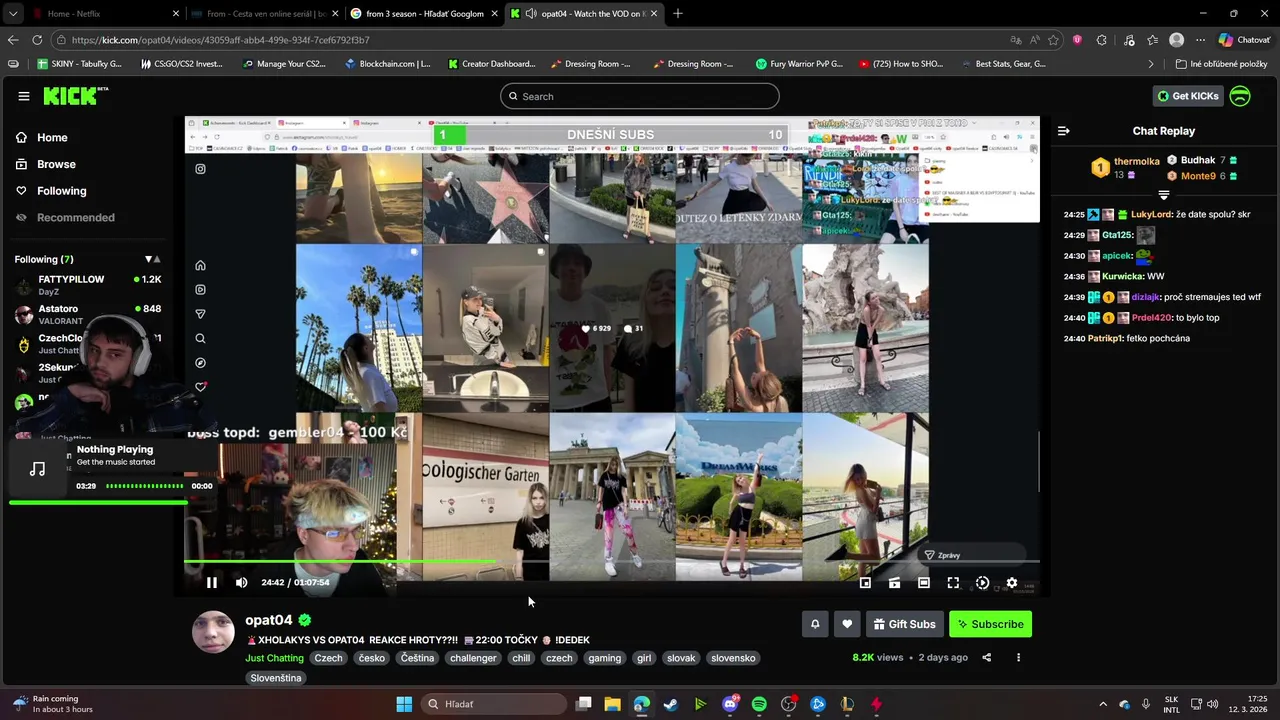Enter fullscreen video mode

pos(953,583)
